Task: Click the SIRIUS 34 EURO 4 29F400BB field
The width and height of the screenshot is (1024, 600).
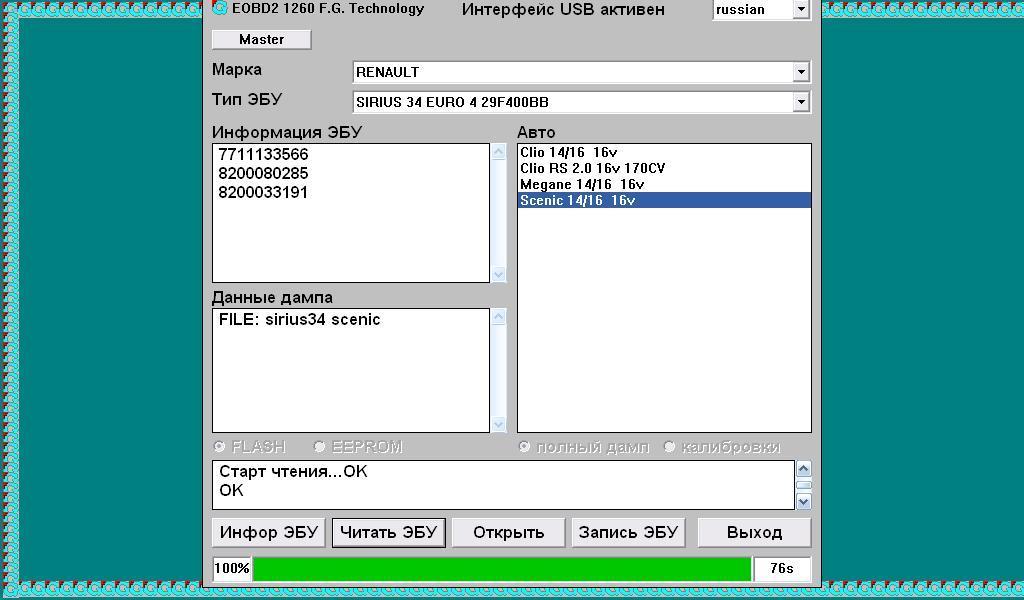Action: tap(573, 102)
